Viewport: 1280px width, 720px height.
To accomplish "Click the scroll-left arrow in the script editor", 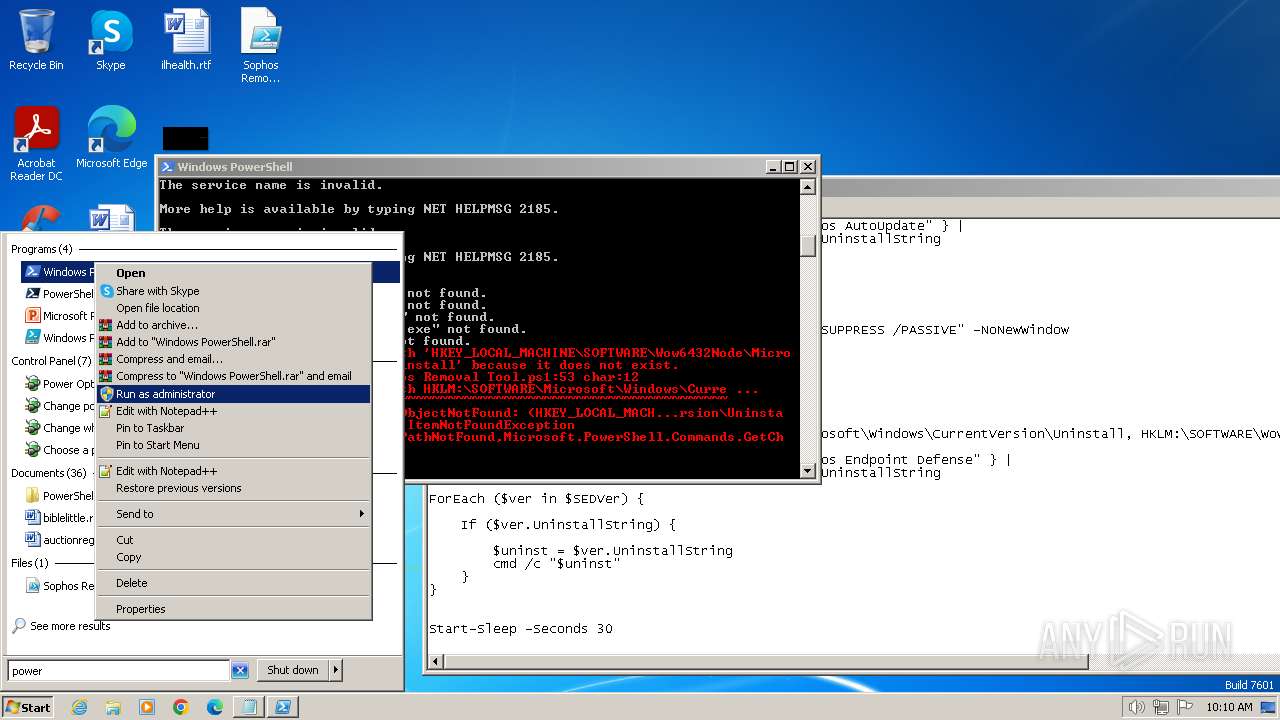I will pos(436,661).
